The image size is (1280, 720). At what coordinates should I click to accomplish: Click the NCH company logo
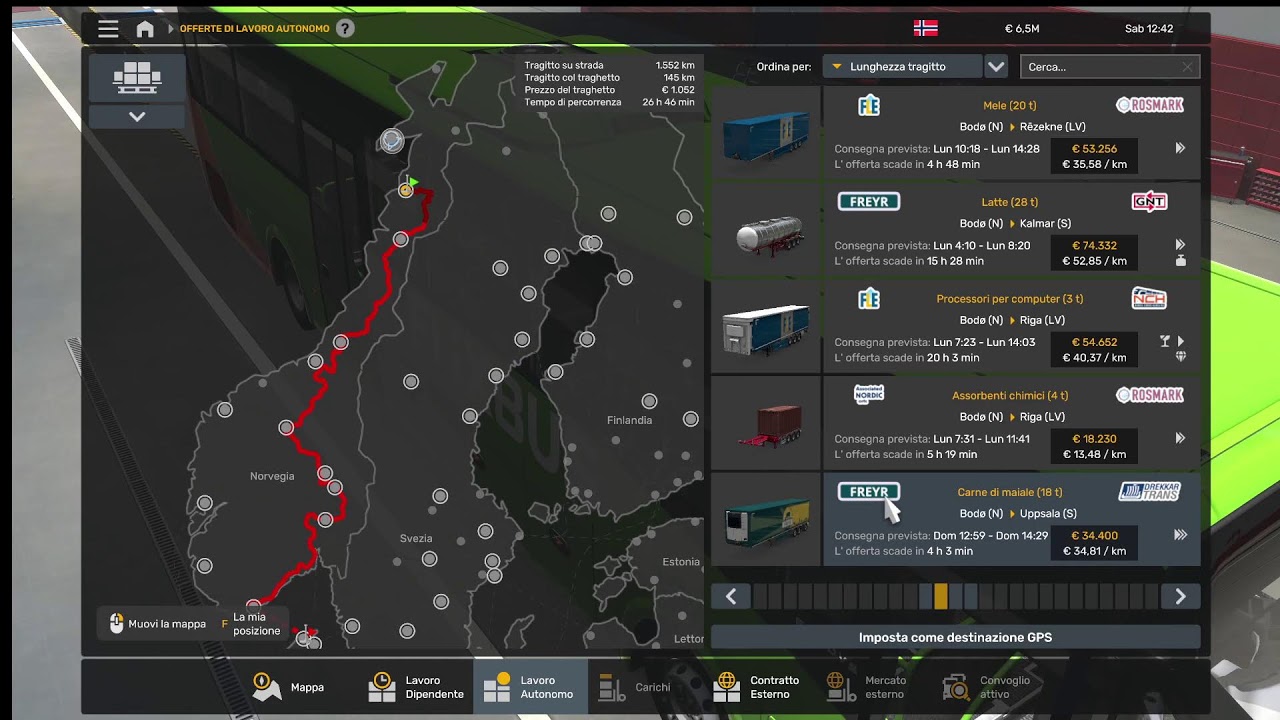[x=1149, y=298]
